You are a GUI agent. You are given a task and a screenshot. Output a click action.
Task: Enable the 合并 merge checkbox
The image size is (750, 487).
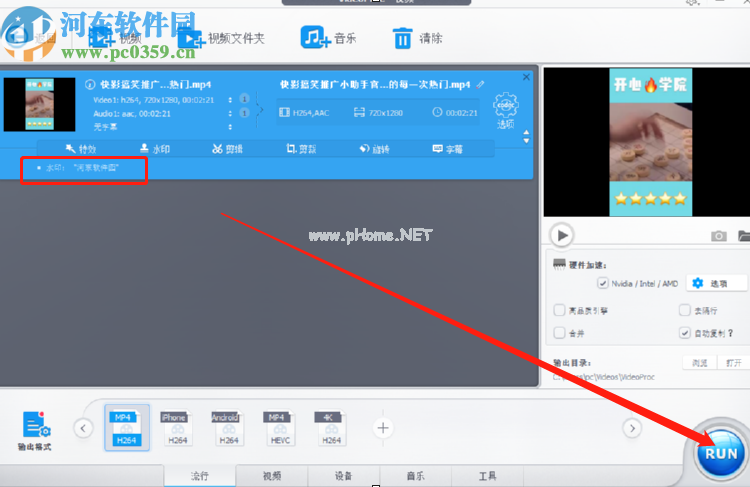(x=559, y=332)
